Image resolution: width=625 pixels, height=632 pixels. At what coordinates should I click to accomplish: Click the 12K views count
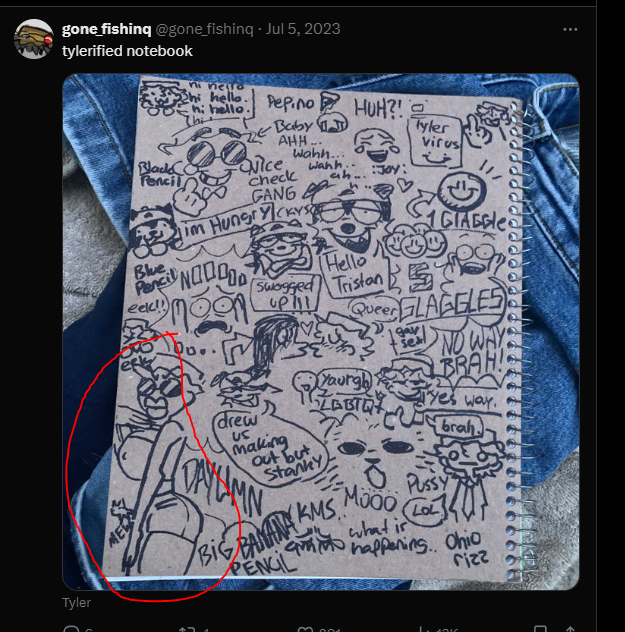click(x=447, y=630)
